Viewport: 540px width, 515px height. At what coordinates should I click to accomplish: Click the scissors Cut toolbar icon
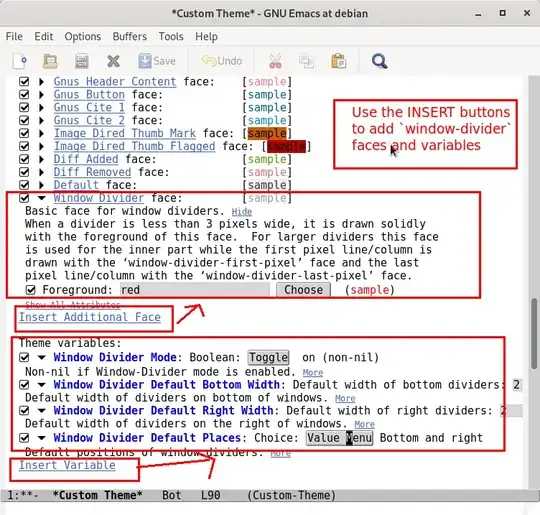pyautogui.click(x=275, y=61)
